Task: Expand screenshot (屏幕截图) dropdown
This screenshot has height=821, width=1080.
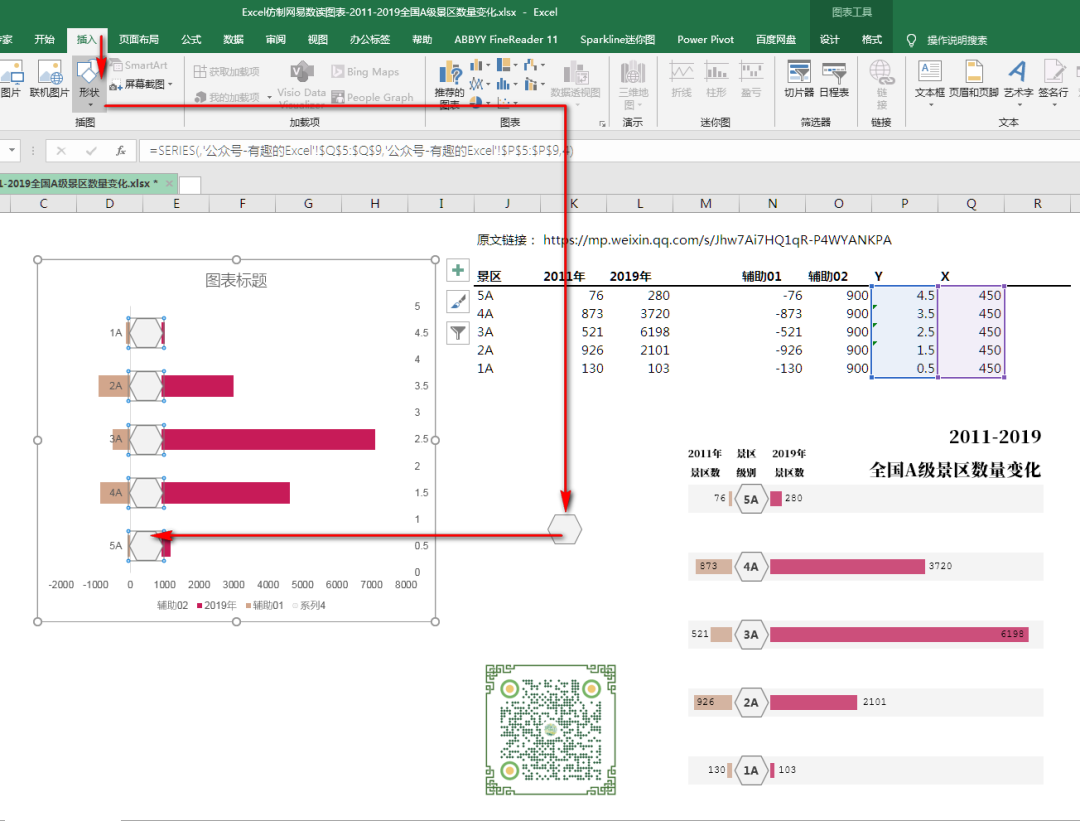Action: coord(170,84)
